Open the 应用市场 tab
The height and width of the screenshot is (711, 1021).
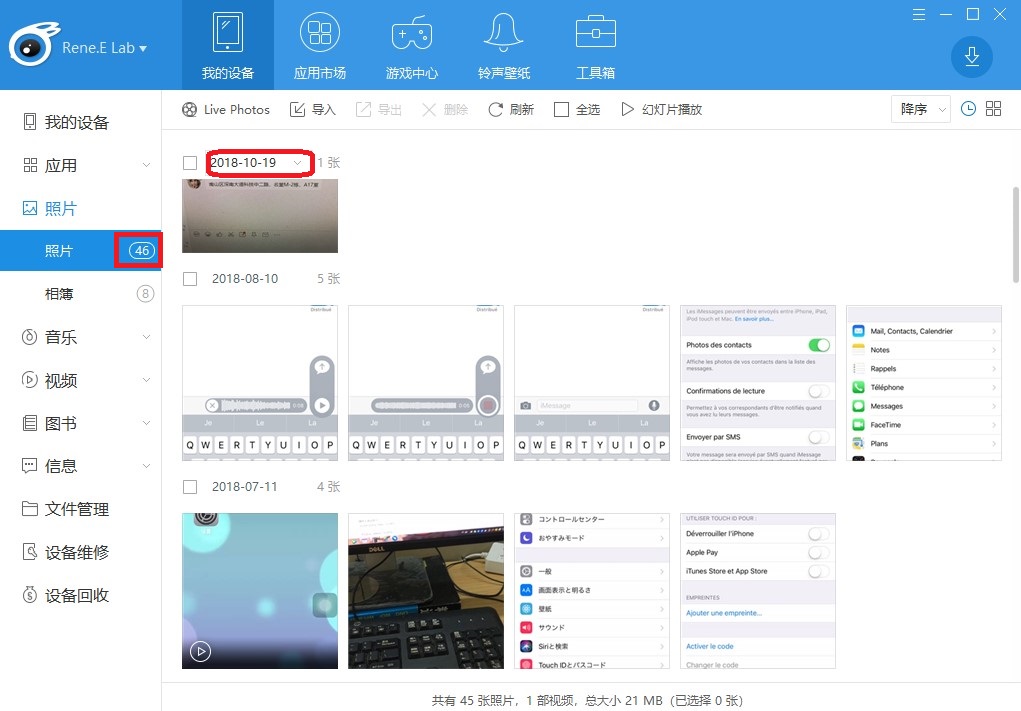coord(320,45)
